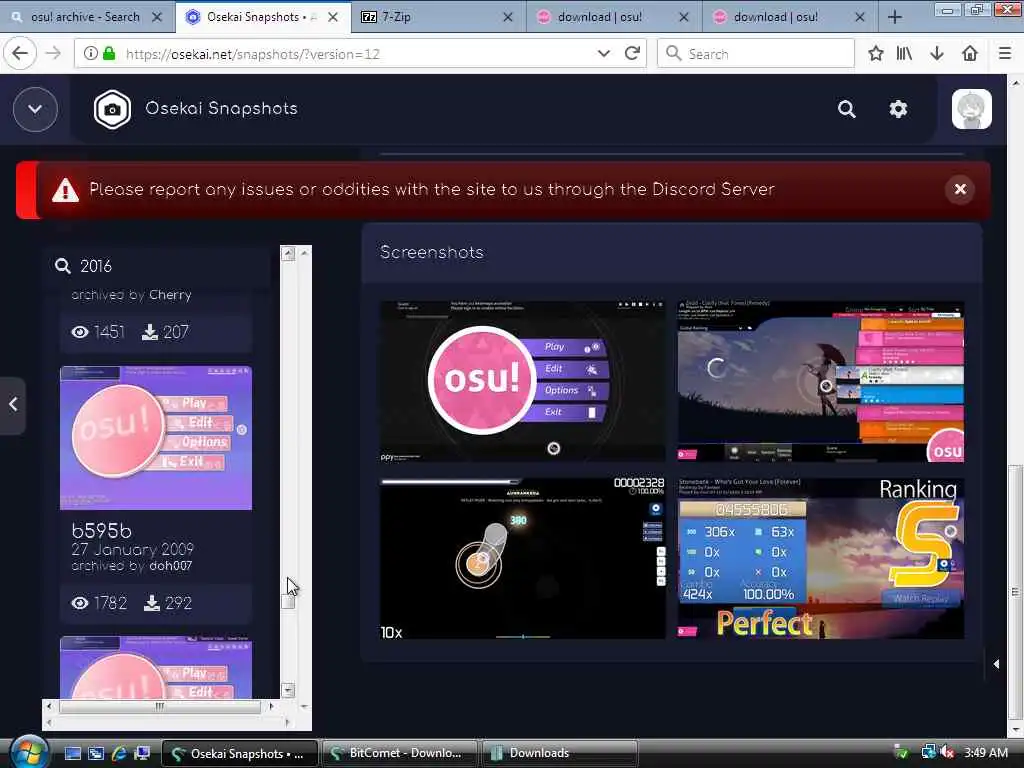This screenshot has height=768, width=1024.
Task: Click the muted volume tray icon
Action: (x=946, y=753)
